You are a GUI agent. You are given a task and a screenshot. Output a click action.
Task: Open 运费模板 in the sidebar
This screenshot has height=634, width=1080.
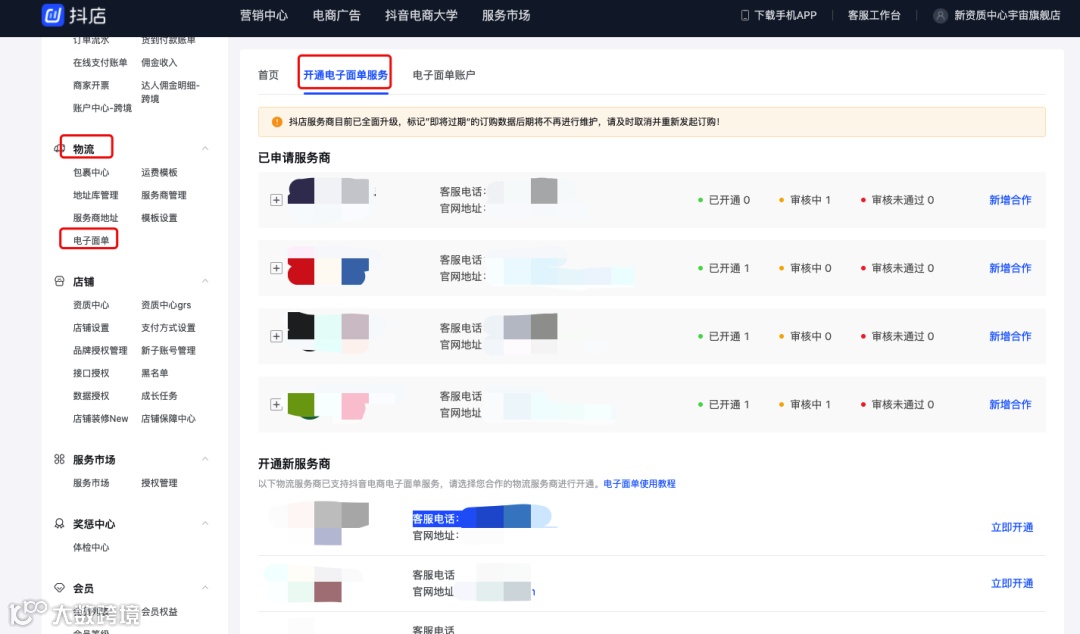tap(159, 172)
